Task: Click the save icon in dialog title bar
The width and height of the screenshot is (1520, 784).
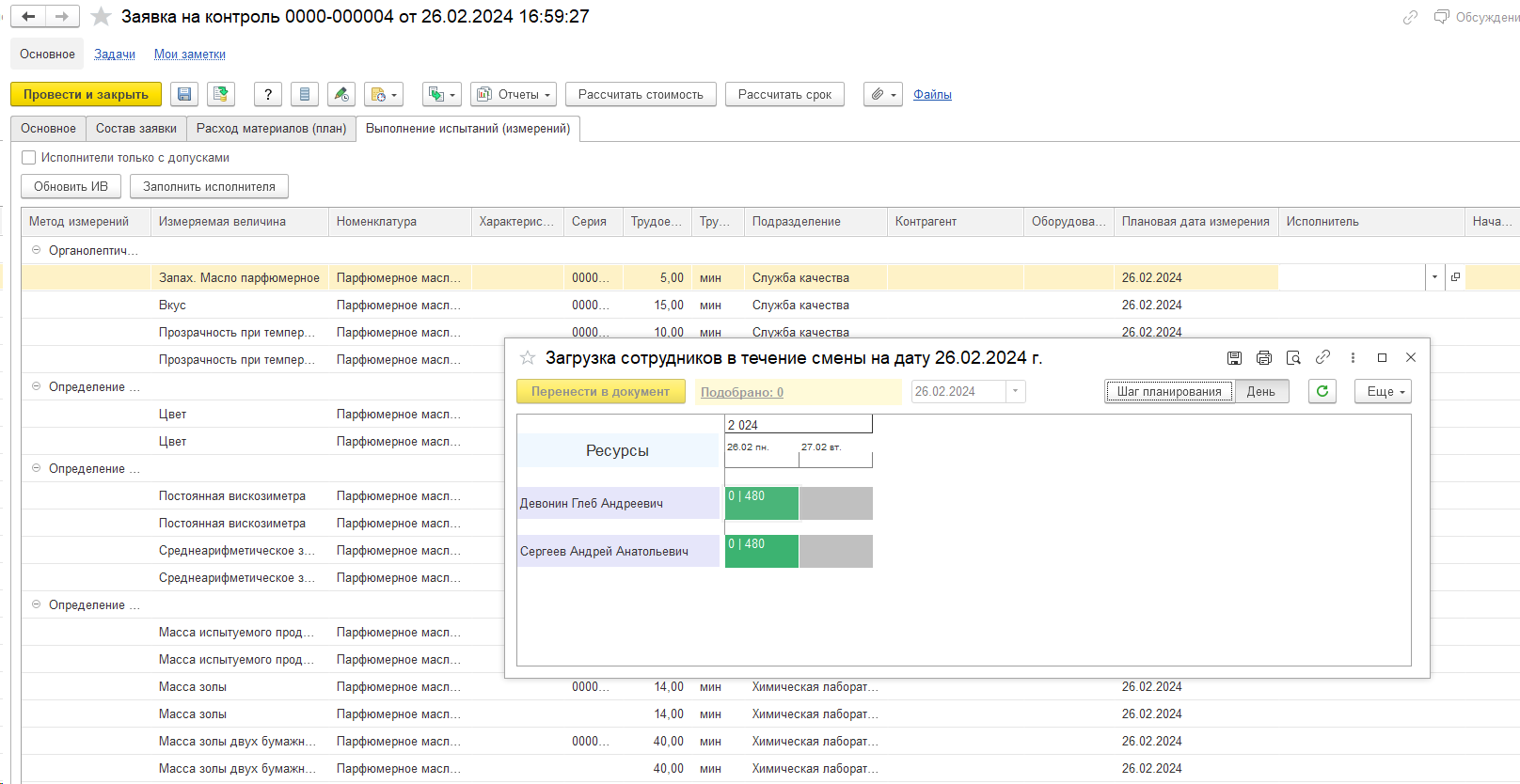Action: (1234, 357)
